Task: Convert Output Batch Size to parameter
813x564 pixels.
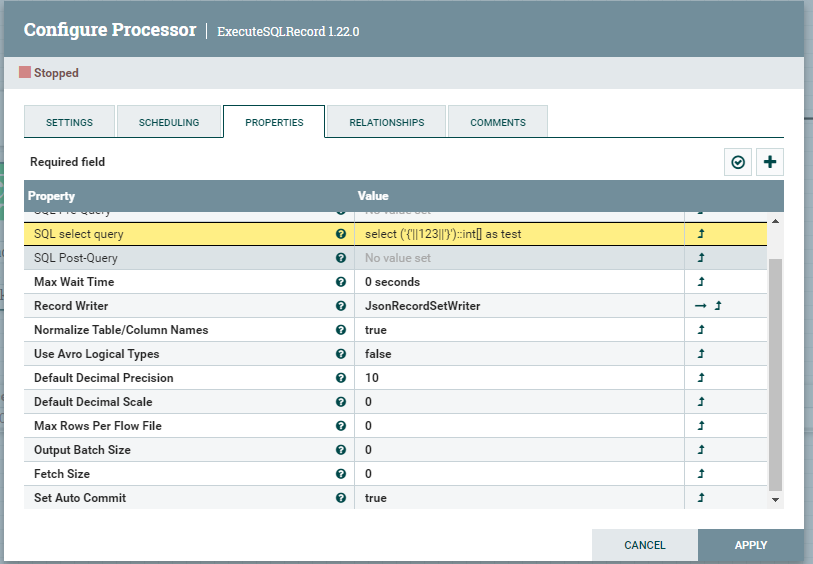Action: [x=701, y=449]
